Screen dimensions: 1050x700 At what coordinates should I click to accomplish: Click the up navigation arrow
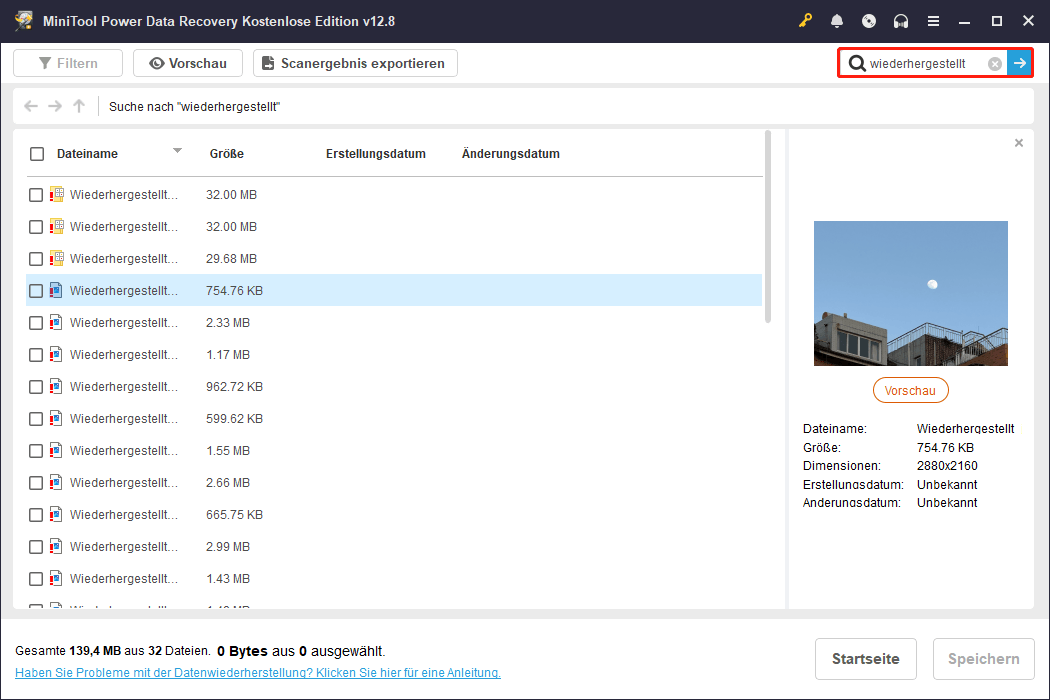(x=78, y=106)
